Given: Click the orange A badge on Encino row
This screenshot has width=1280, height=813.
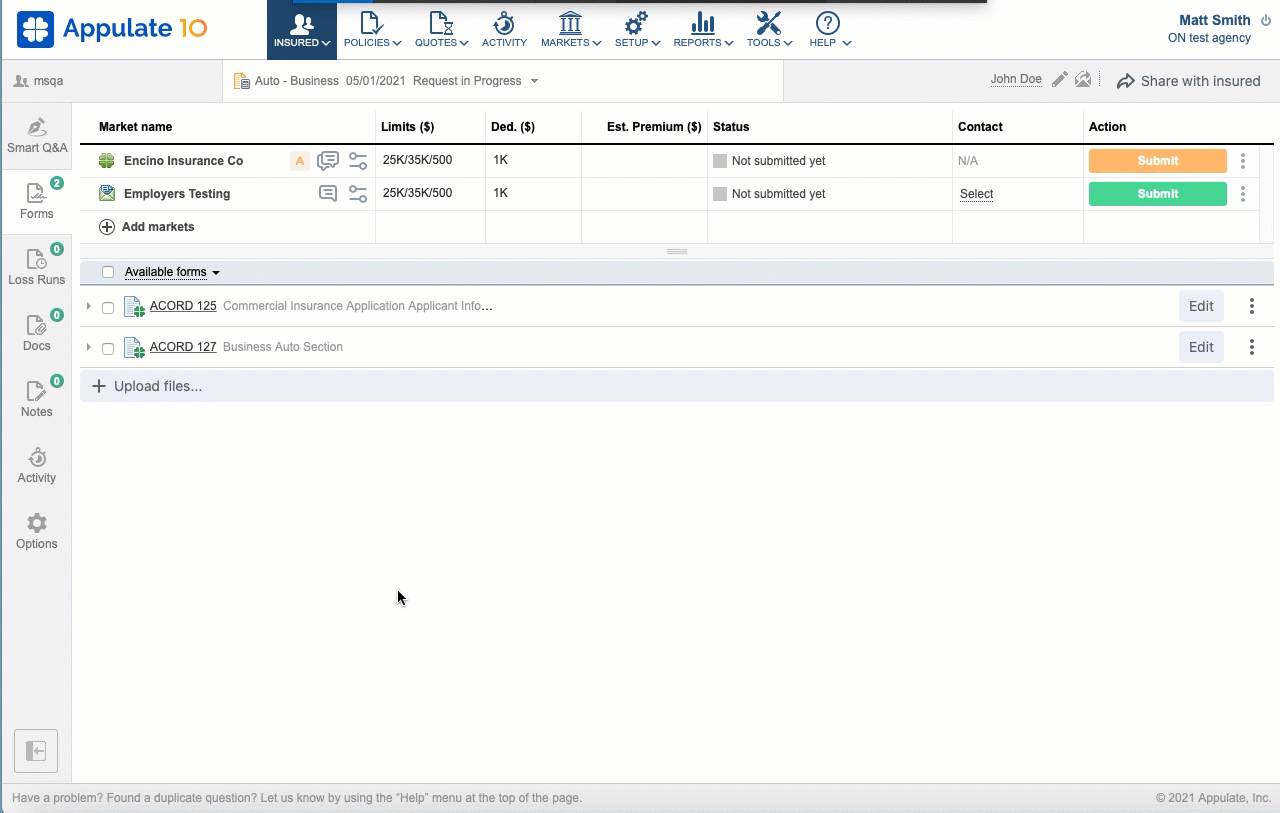Looking at the screenshot, I should pos(299,161).
